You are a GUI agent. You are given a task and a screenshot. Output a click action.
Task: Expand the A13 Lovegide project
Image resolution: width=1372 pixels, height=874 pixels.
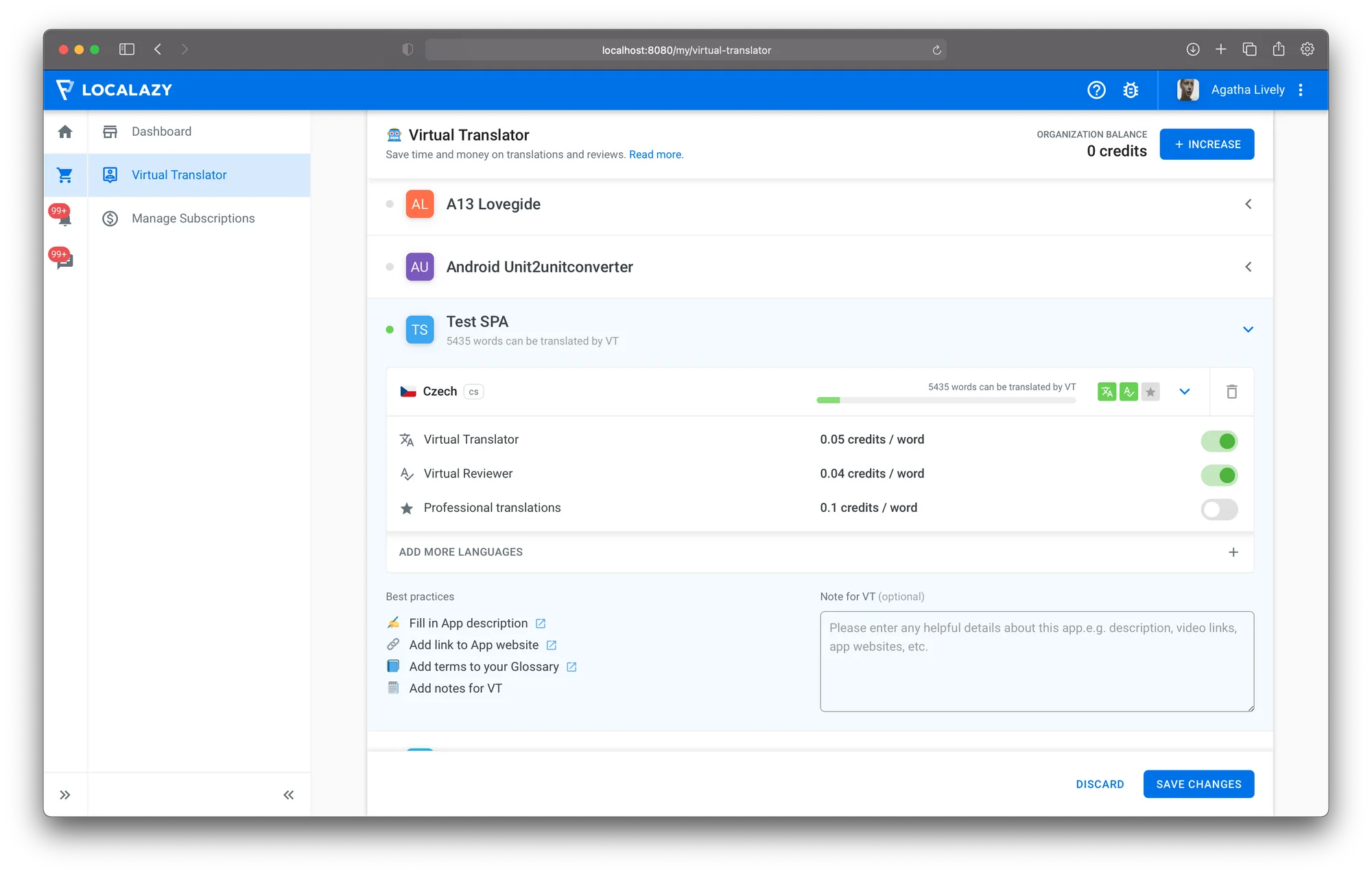[x=1248, y=204]
